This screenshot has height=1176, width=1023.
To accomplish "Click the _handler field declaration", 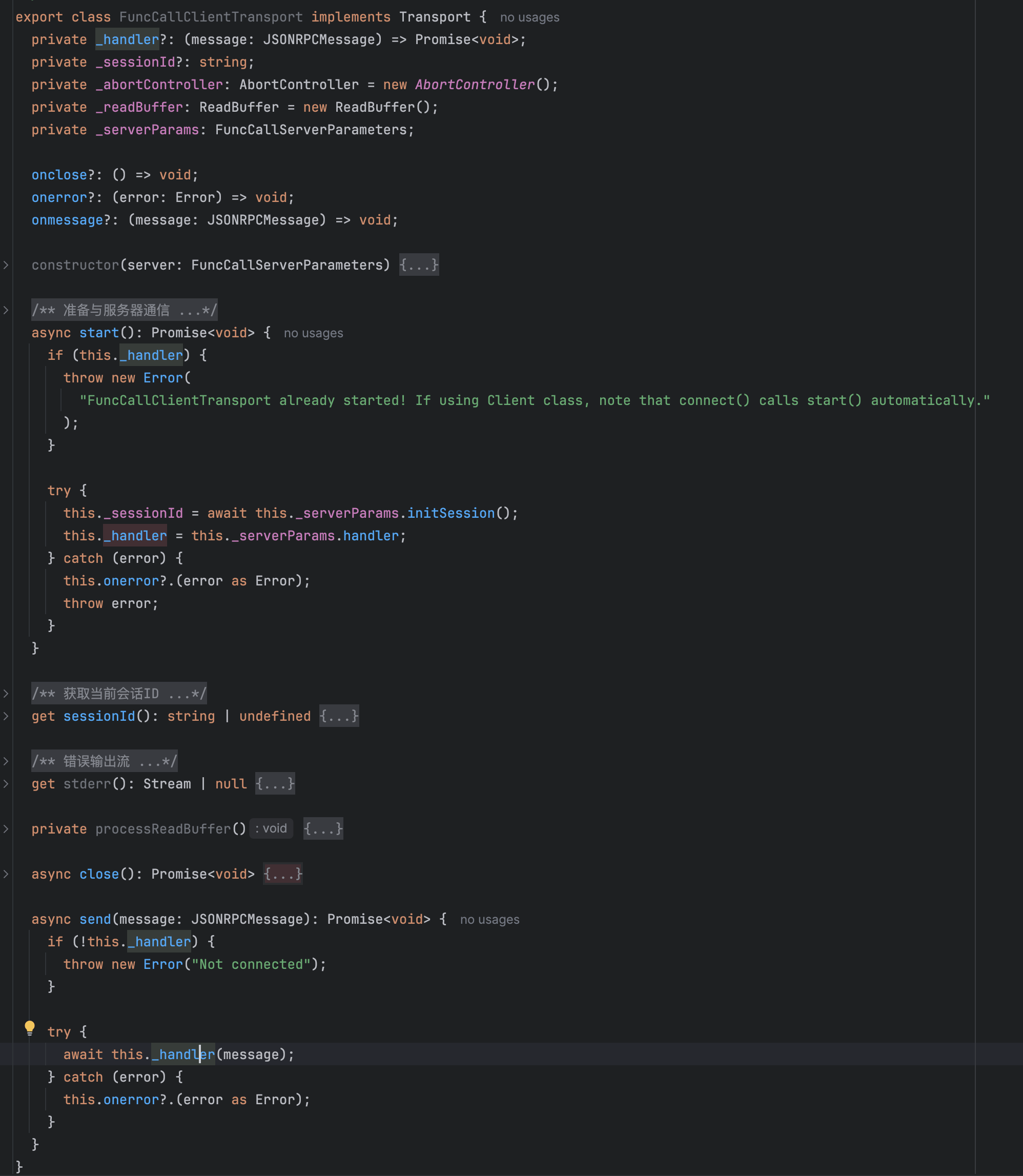I will 127,39.
